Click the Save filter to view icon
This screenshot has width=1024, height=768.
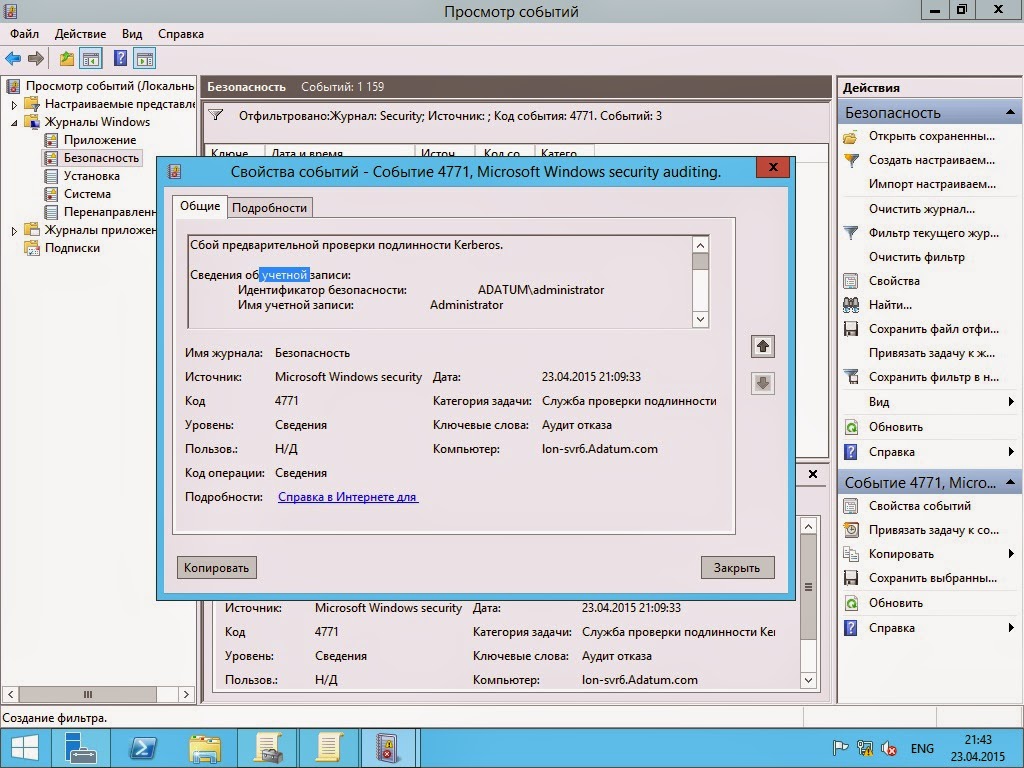(x=850, y=377)
